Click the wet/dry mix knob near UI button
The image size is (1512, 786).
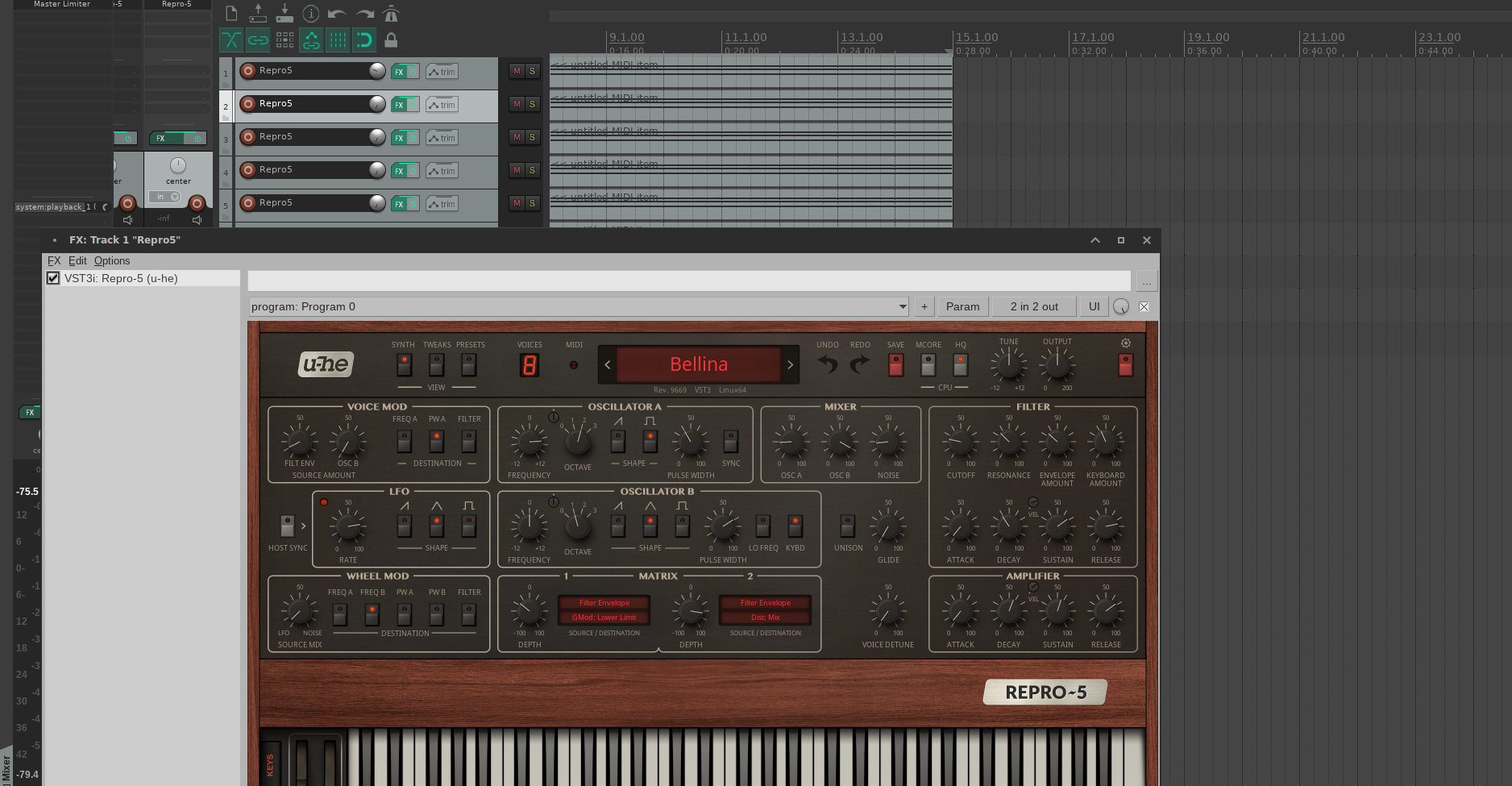click(1121, 306)
